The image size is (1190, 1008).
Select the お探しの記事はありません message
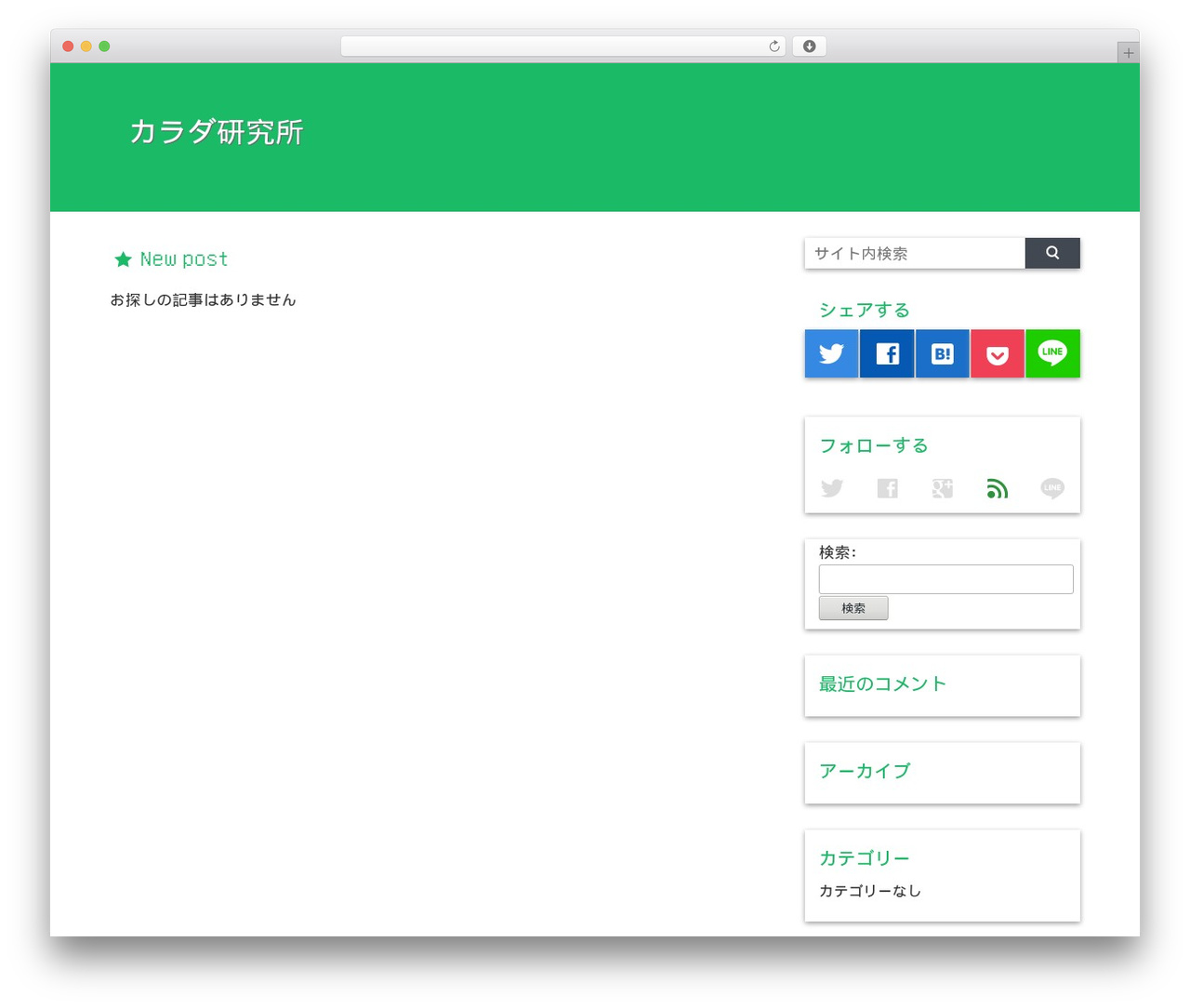pyautogui.click(x=203, y=299)
